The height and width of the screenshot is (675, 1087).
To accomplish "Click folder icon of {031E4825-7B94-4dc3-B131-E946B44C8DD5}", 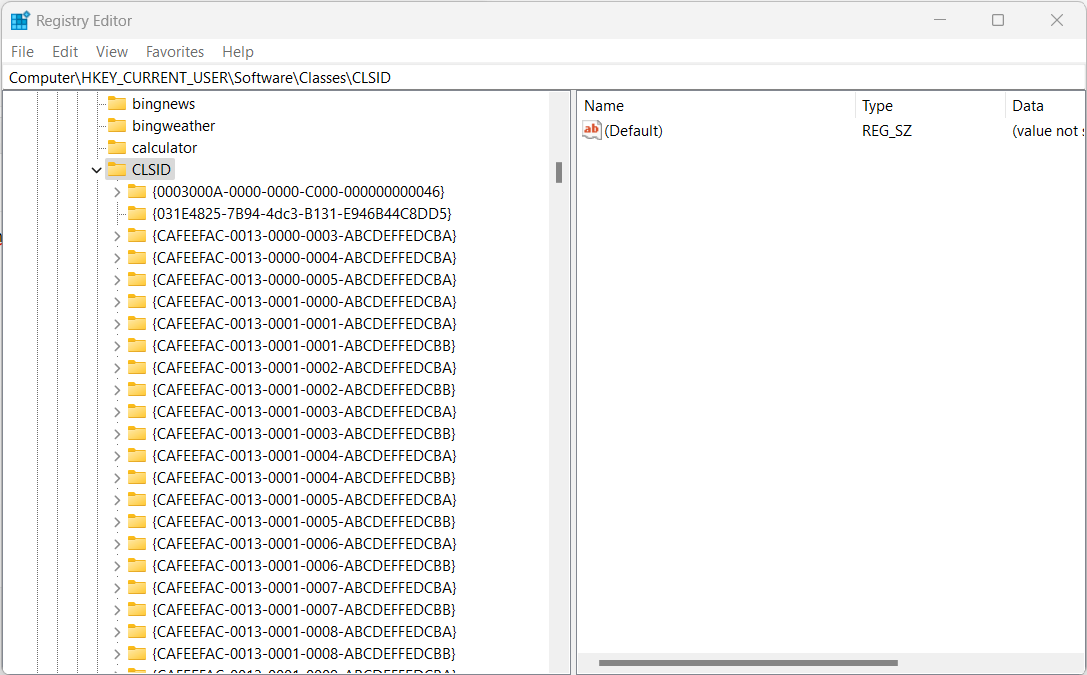I will (x=137, y=213).
